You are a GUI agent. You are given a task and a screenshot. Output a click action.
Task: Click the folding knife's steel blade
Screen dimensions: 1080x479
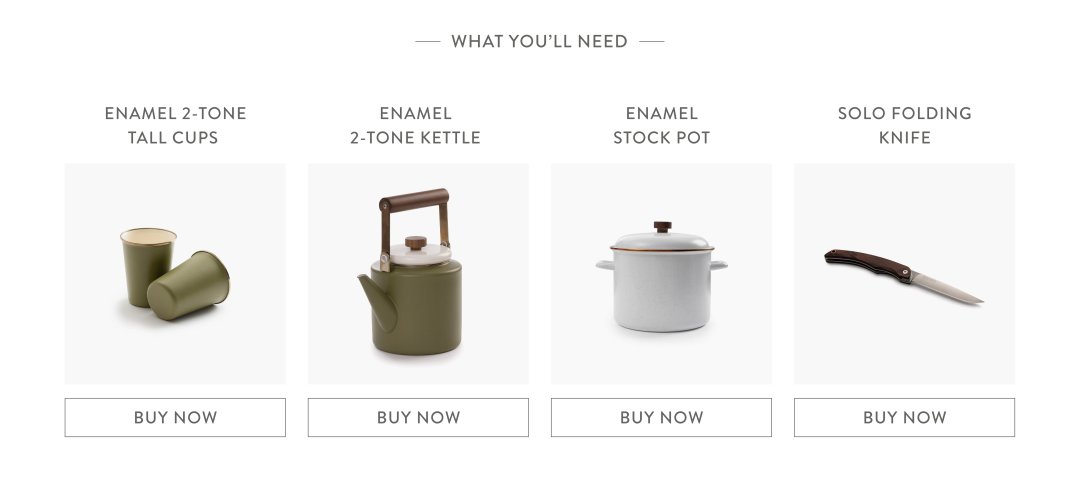[947, 287]
